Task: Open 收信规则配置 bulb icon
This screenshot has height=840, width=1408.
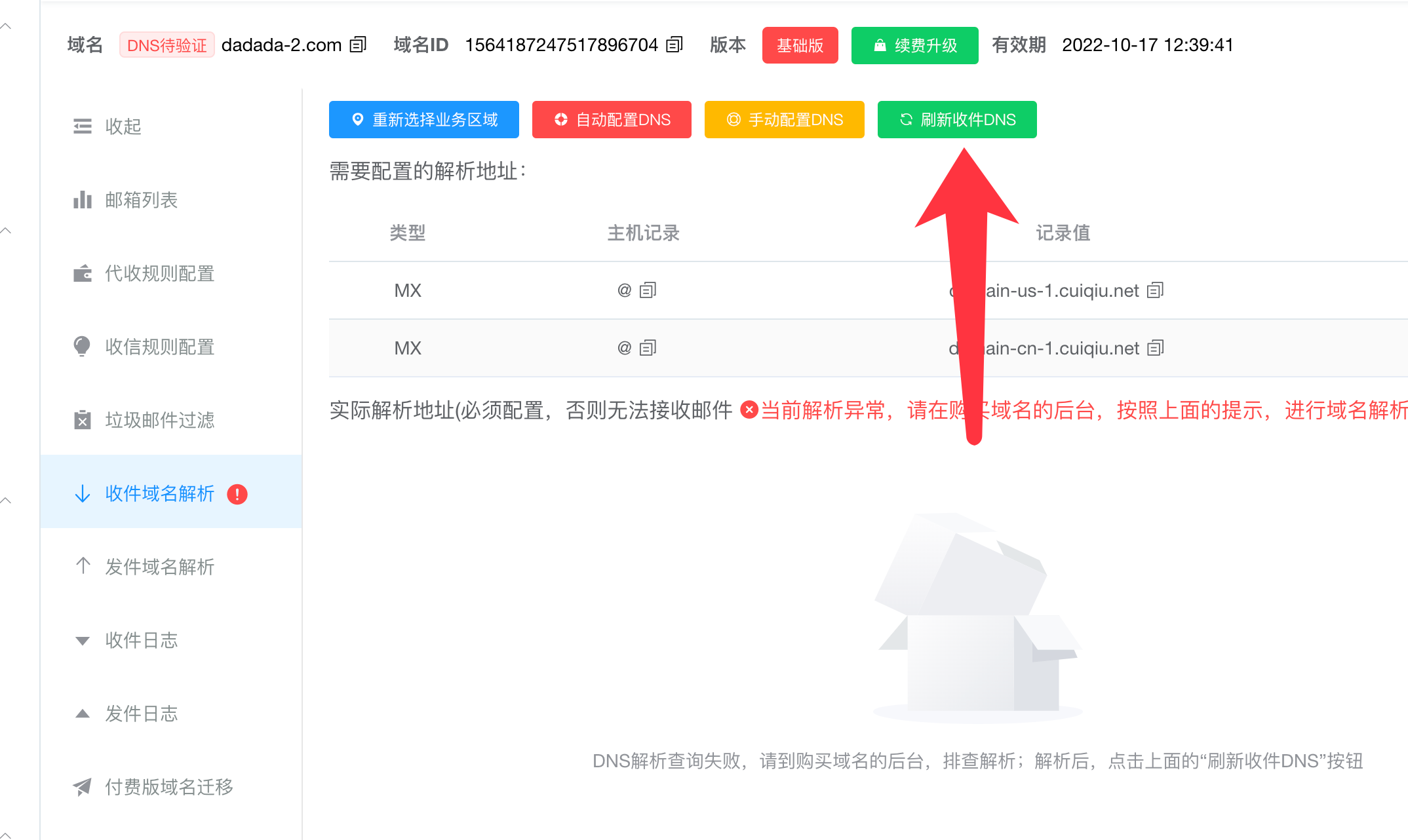Action: [x=82, y=347]
